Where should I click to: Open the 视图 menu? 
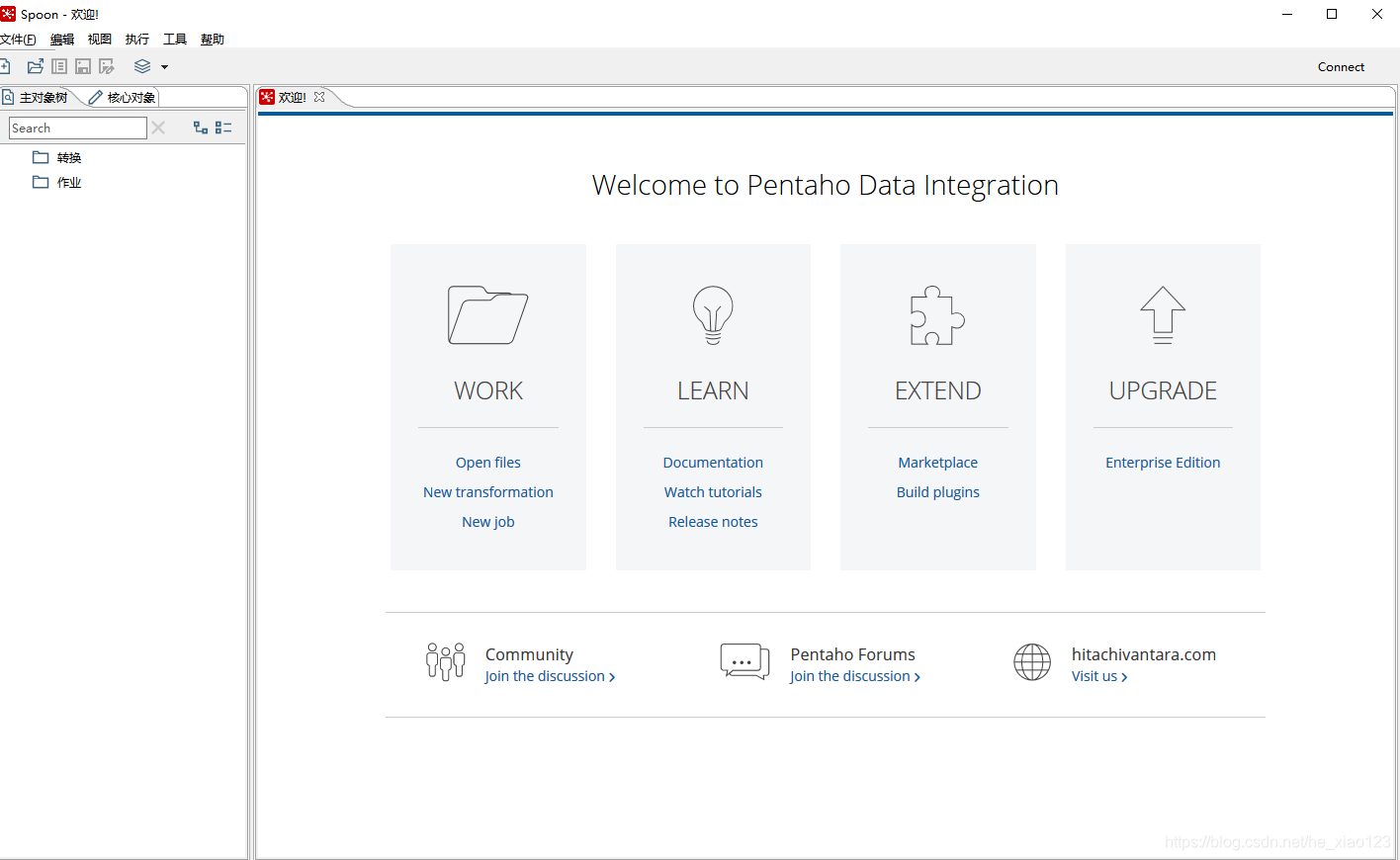tap(100, 40)
